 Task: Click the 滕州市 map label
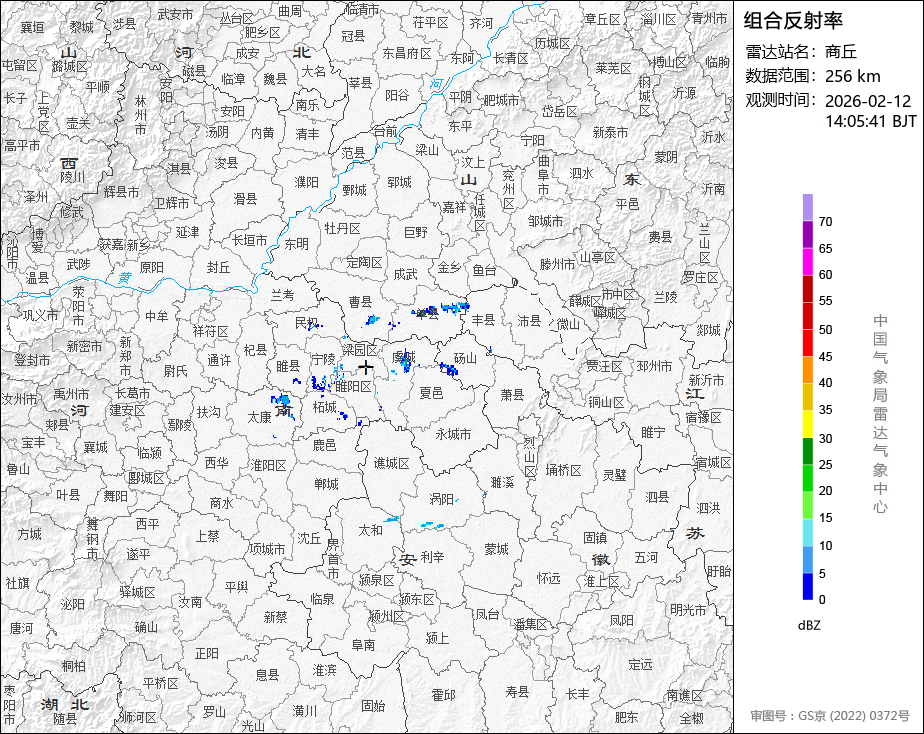point(557,264)
